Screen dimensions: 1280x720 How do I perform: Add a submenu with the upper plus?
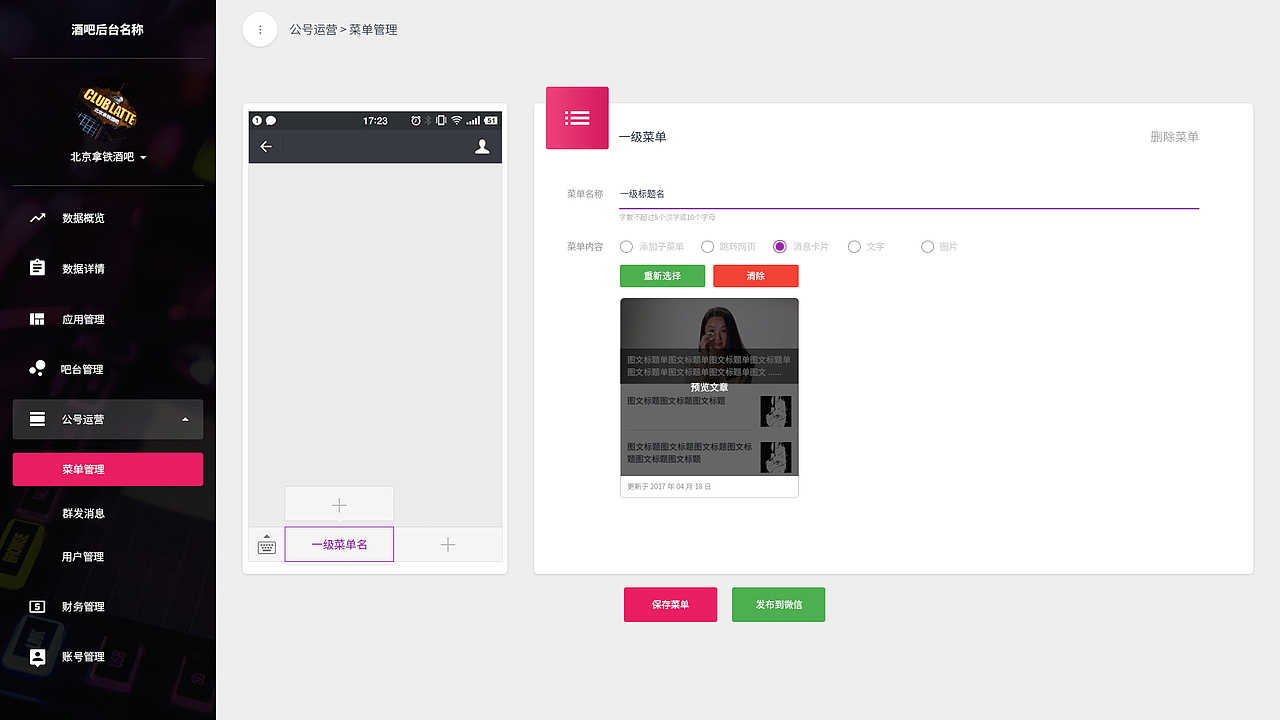339,505
